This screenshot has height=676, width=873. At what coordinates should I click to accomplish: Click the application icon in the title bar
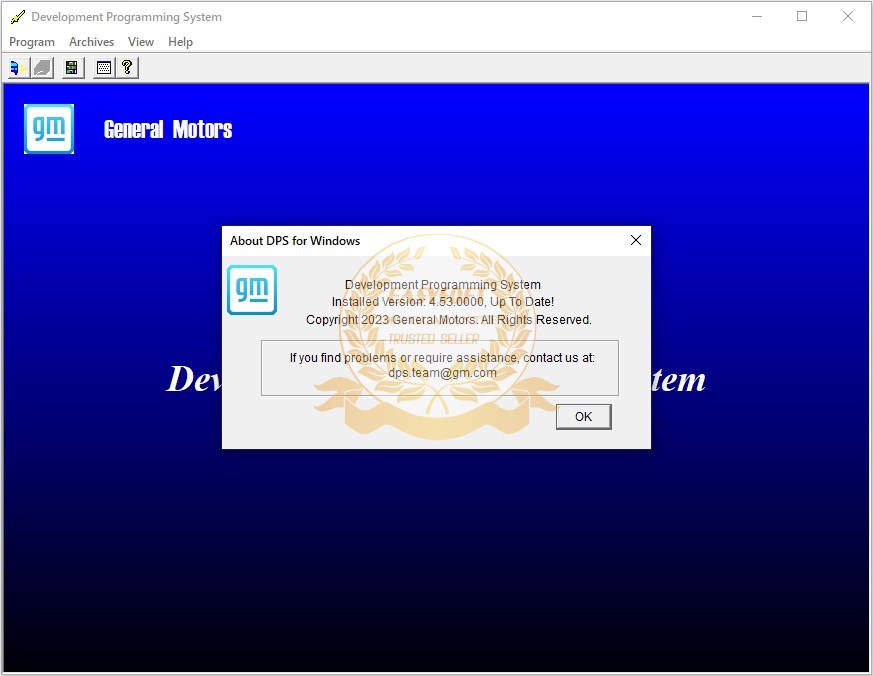[x=17, y=17]
